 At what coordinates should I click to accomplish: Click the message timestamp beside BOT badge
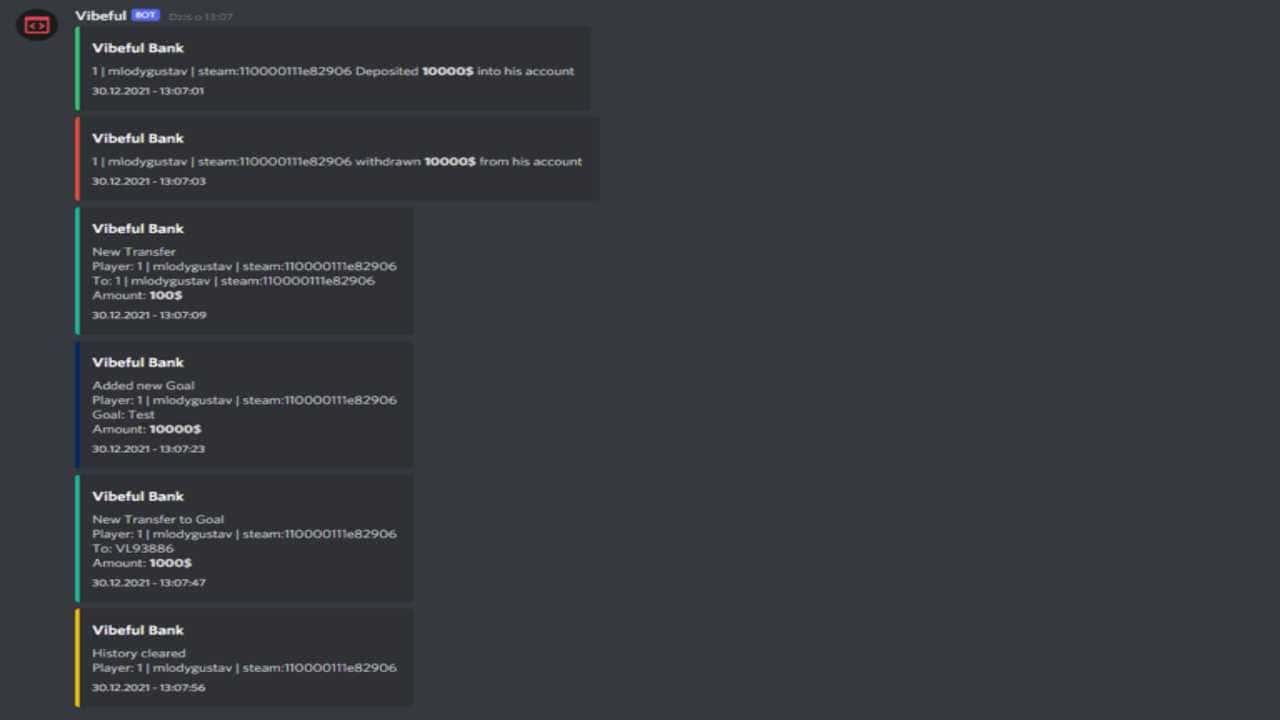[201, 17]
